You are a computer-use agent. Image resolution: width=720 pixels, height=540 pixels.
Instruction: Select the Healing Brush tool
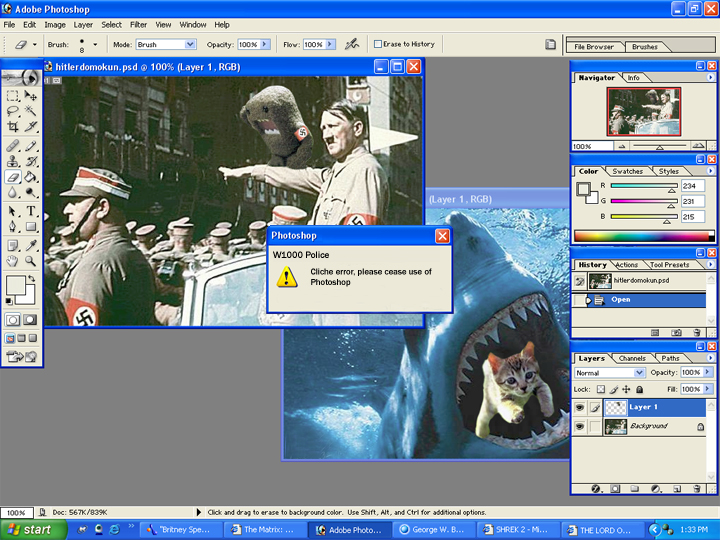13,146
